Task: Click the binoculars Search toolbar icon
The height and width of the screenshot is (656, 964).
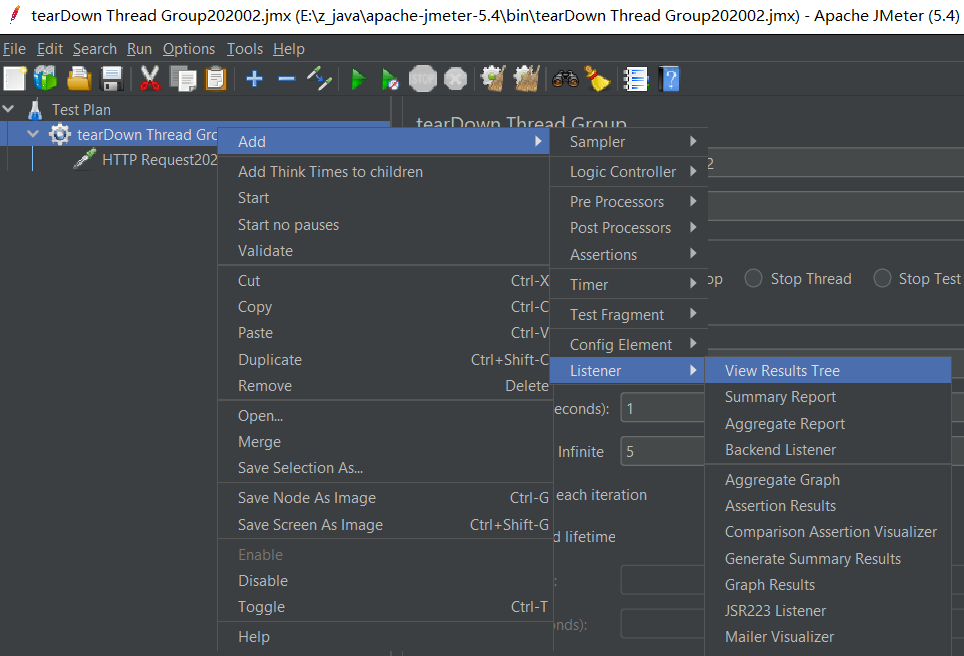Action: [565, 79]
